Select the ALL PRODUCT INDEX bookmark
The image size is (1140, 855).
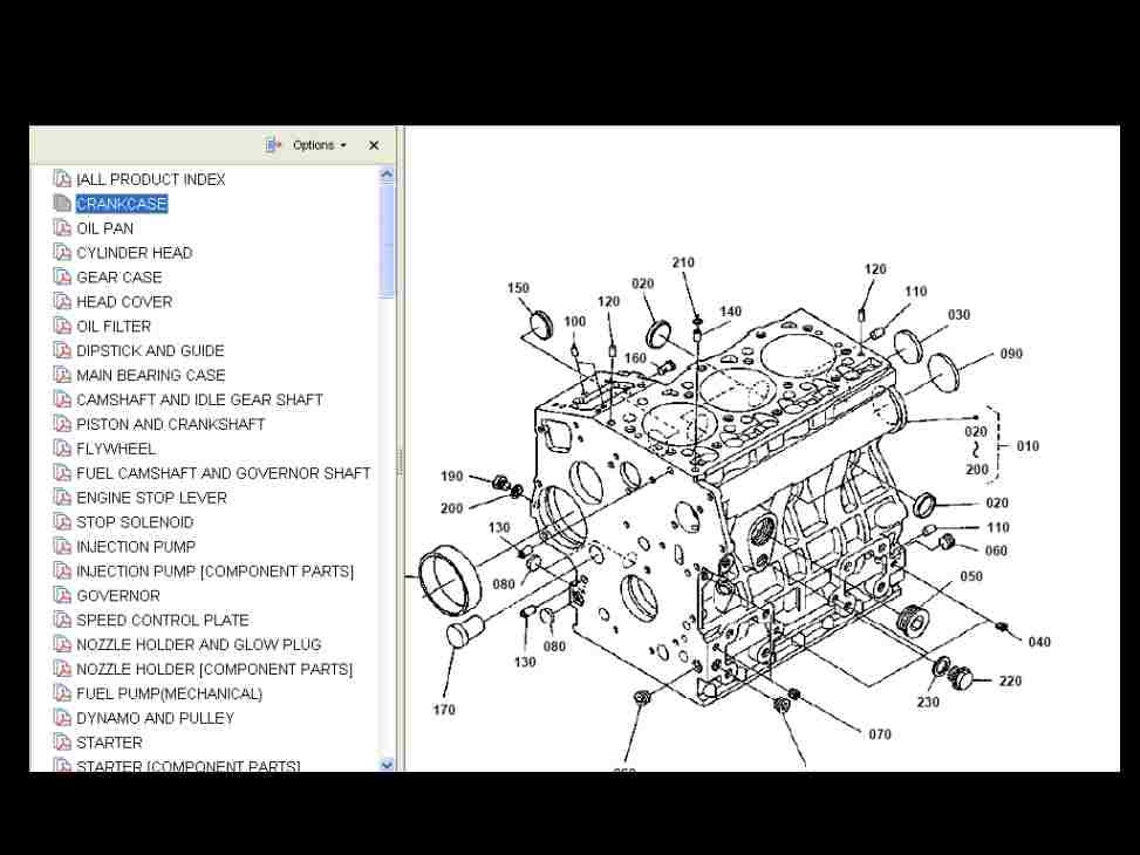click(x=150, y=179)
